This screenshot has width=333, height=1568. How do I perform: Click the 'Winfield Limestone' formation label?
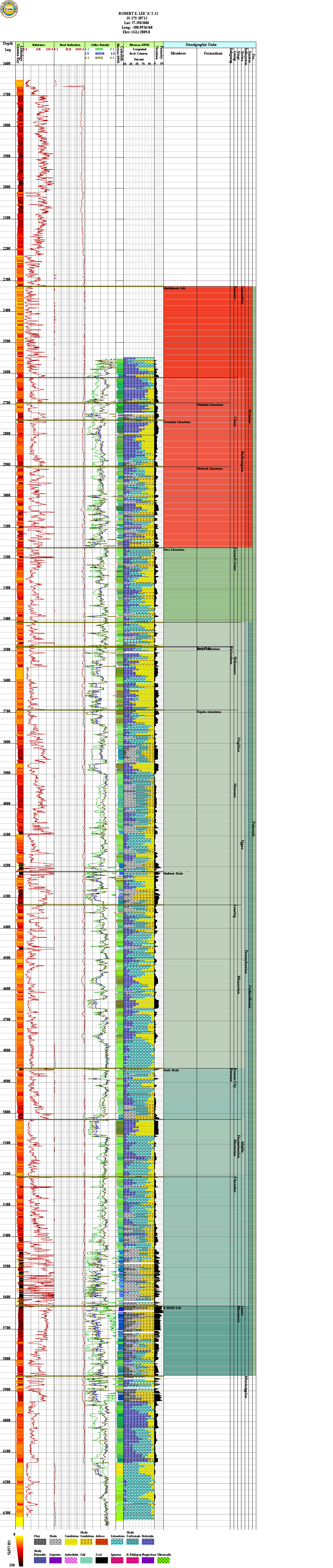(209, 405)
